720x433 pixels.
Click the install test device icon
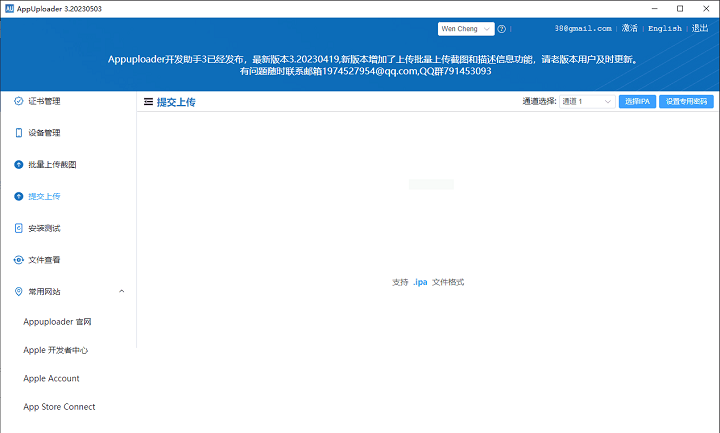click(18, 228)
